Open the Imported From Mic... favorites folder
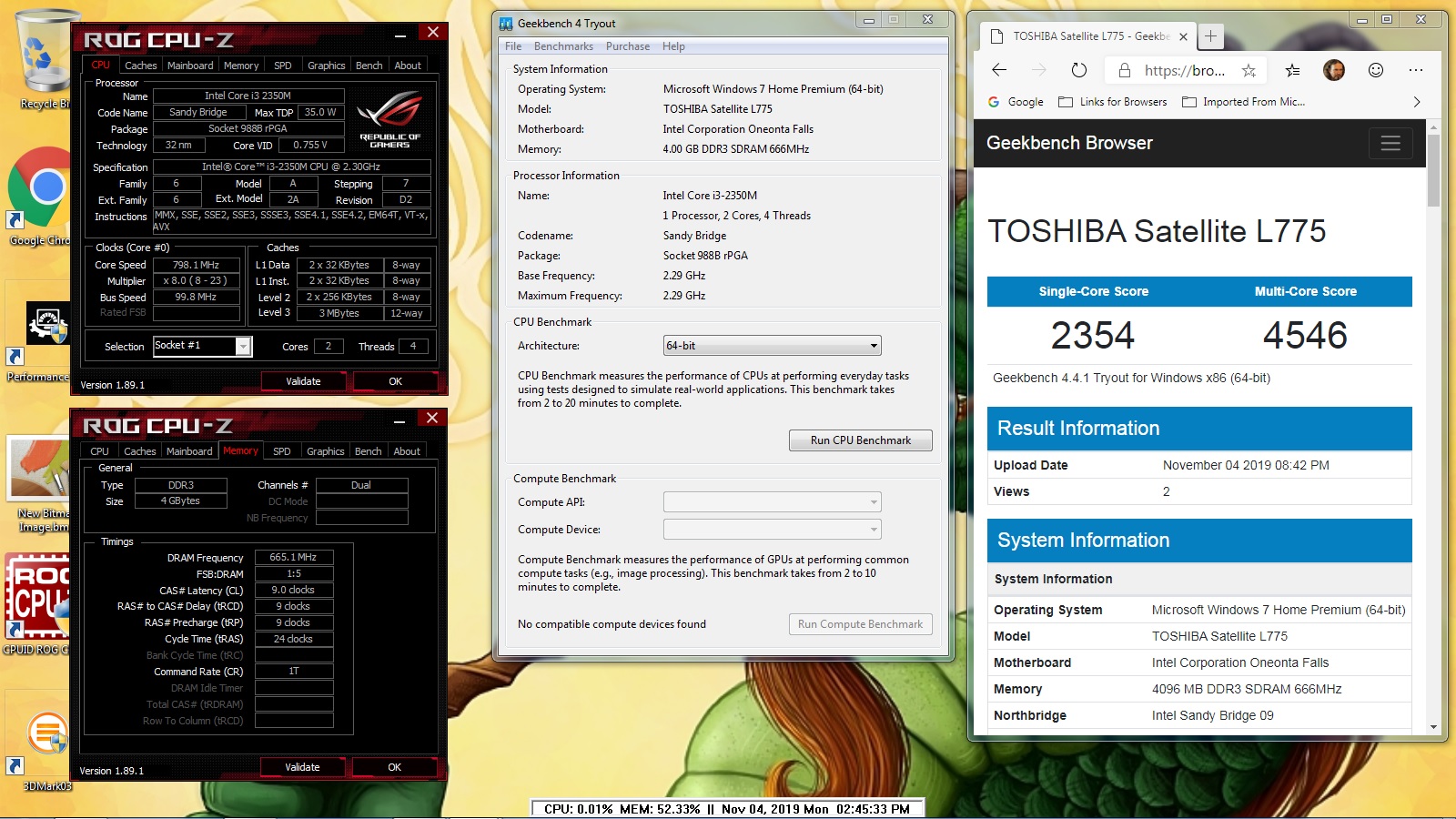The image size is (1456, 819). 1243,102
